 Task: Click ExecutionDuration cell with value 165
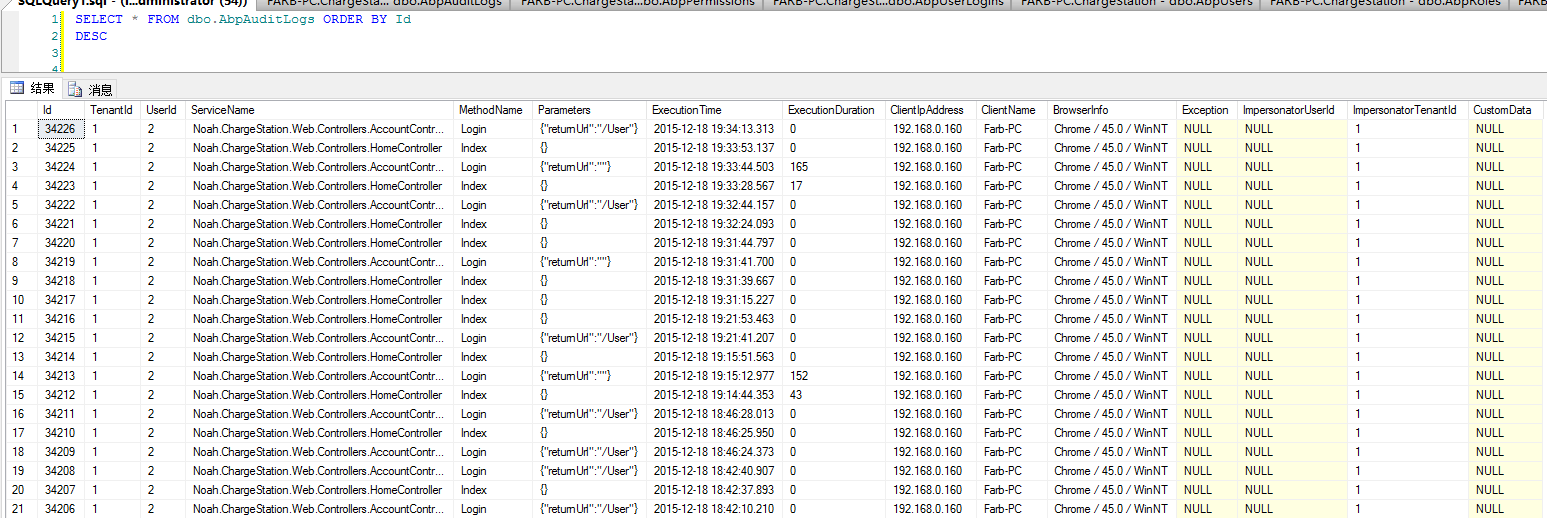point(835,167)
